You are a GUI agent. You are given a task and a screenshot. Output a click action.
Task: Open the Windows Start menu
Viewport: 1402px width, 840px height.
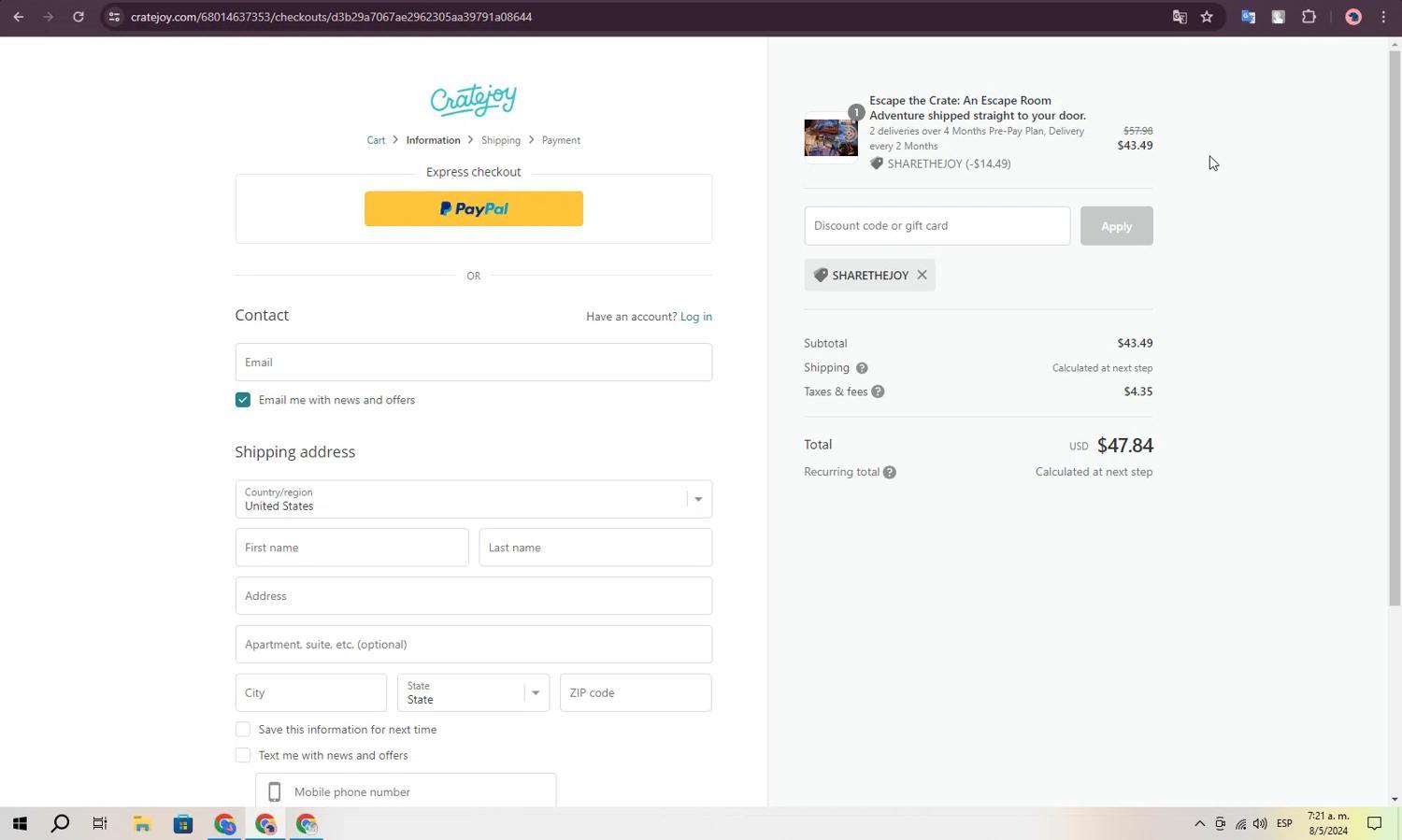(x=19, y=824)
